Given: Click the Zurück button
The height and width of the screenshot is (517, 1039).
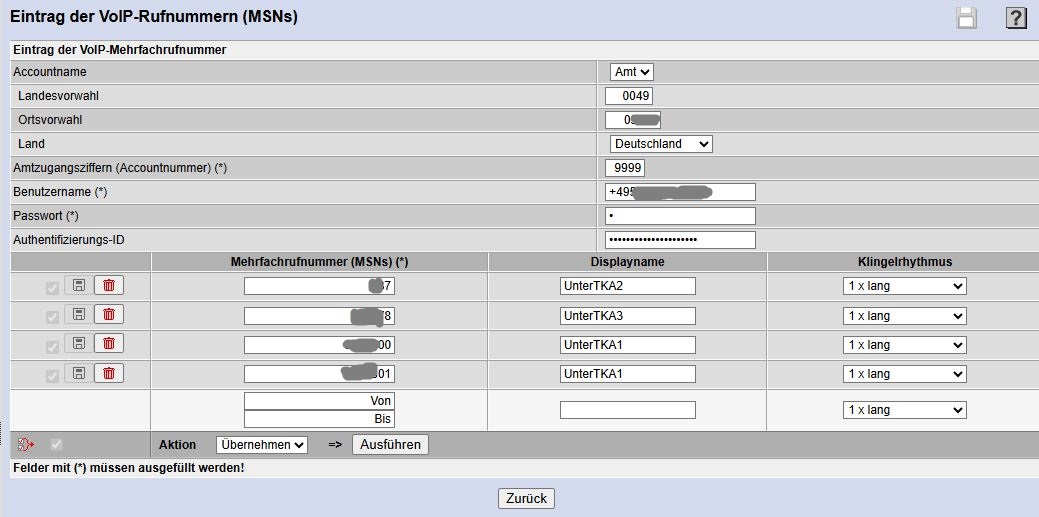Looking at the screenshot, I should [x=526, y=498].
